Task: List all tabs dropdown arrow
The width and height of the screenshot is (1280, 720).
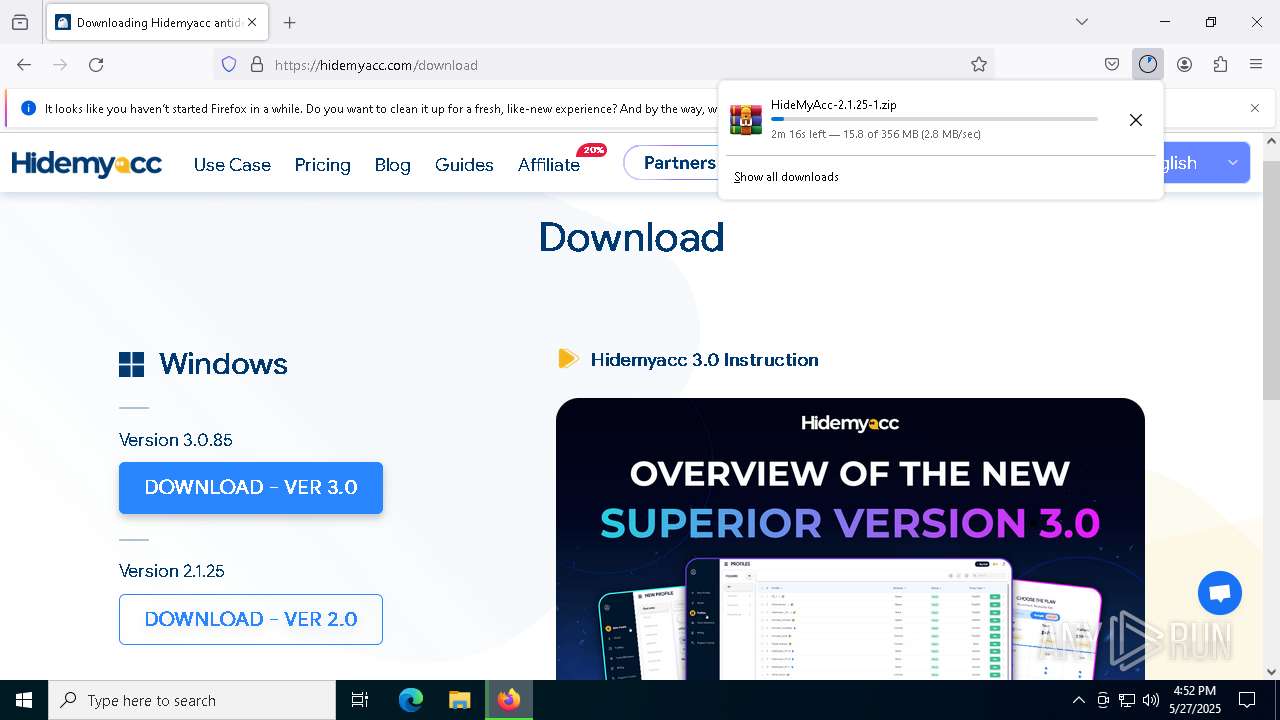Action: click(1082, 22)
